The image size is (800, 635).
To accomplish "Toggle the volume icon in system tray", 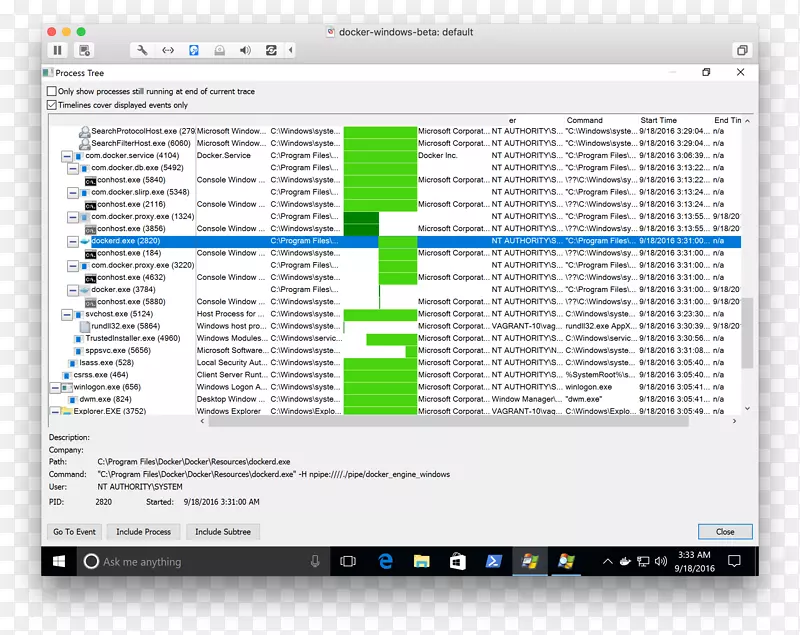I will coord(660,561).
